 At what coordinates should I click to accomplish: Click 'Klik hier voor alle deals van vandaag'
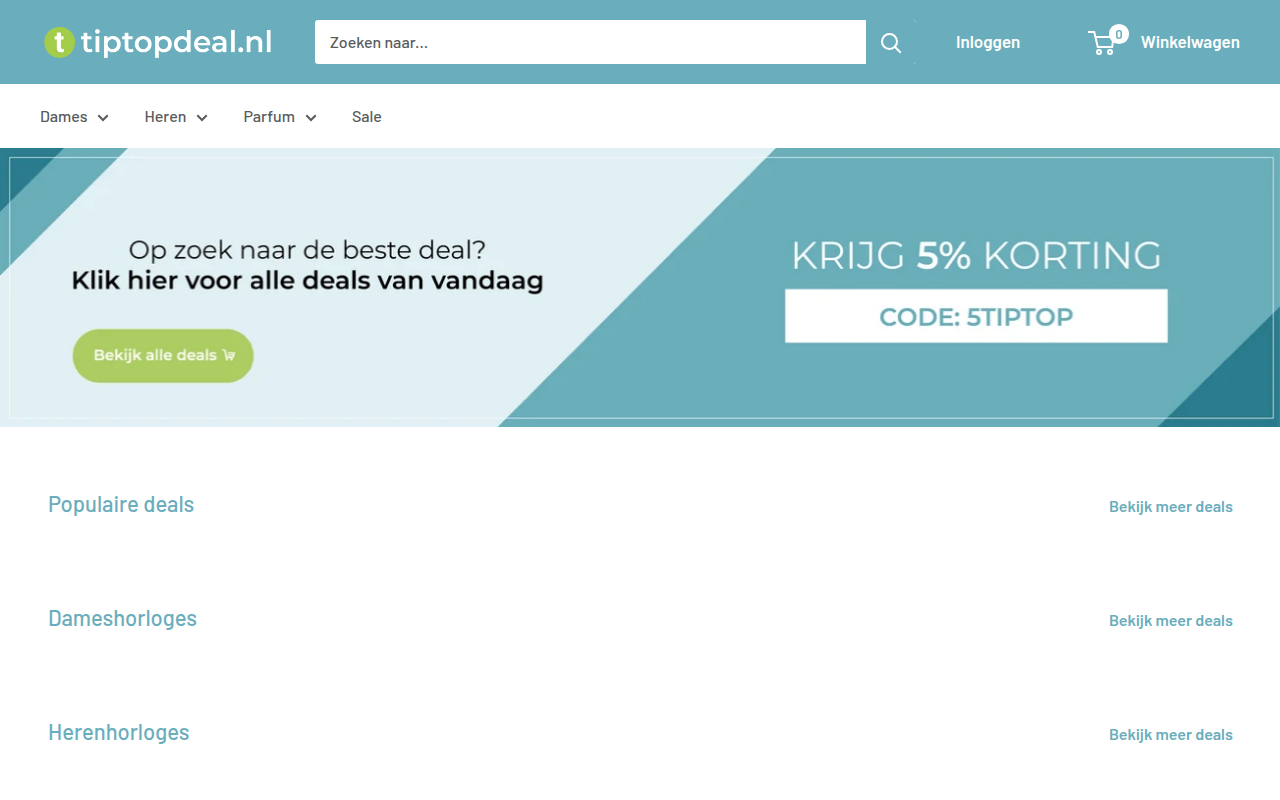(x=307, y=281)
